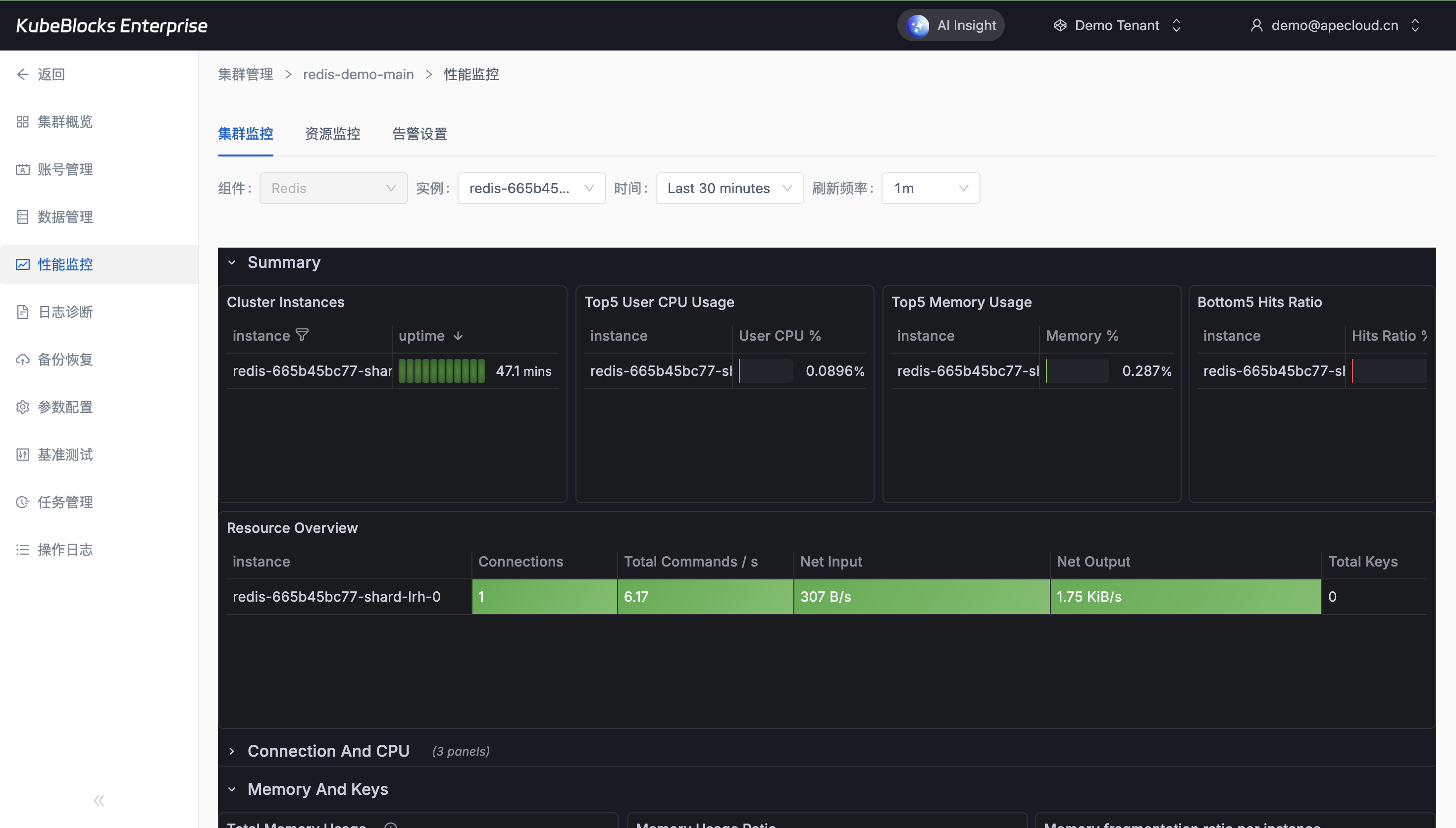Screen dimensions: 1456x828
Task: Open the 实例 instance dropdown
Action: tap(531, 188)
